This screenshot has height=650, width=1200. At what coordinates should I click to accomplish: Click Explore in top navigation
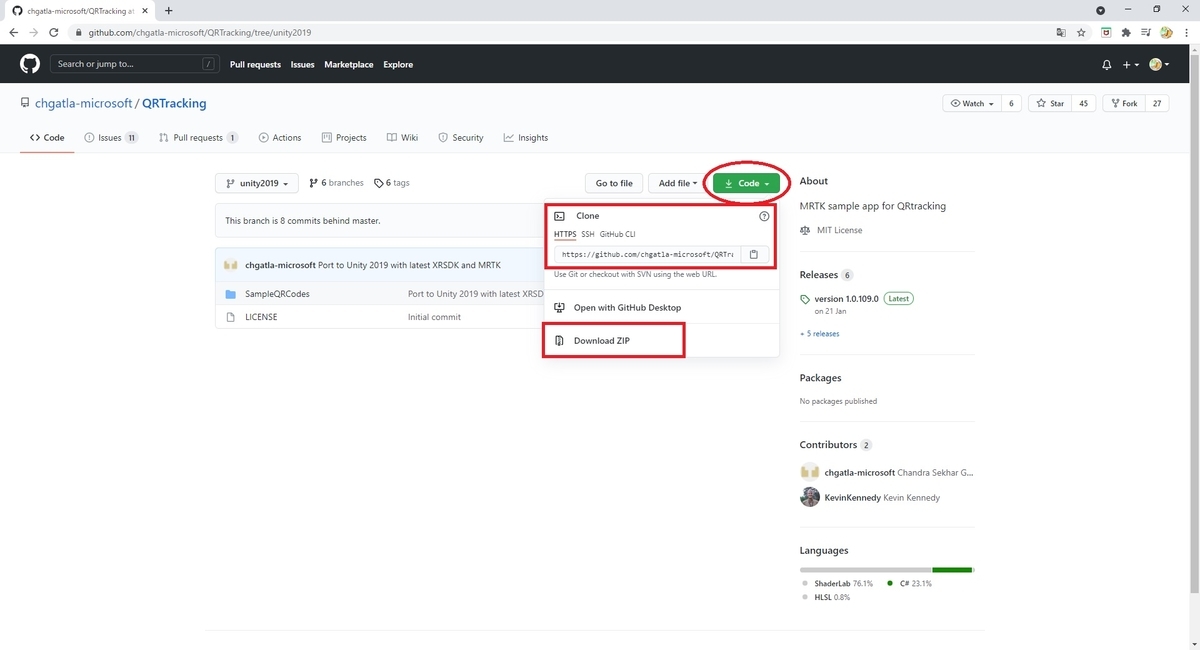click(x=398, y=65)
